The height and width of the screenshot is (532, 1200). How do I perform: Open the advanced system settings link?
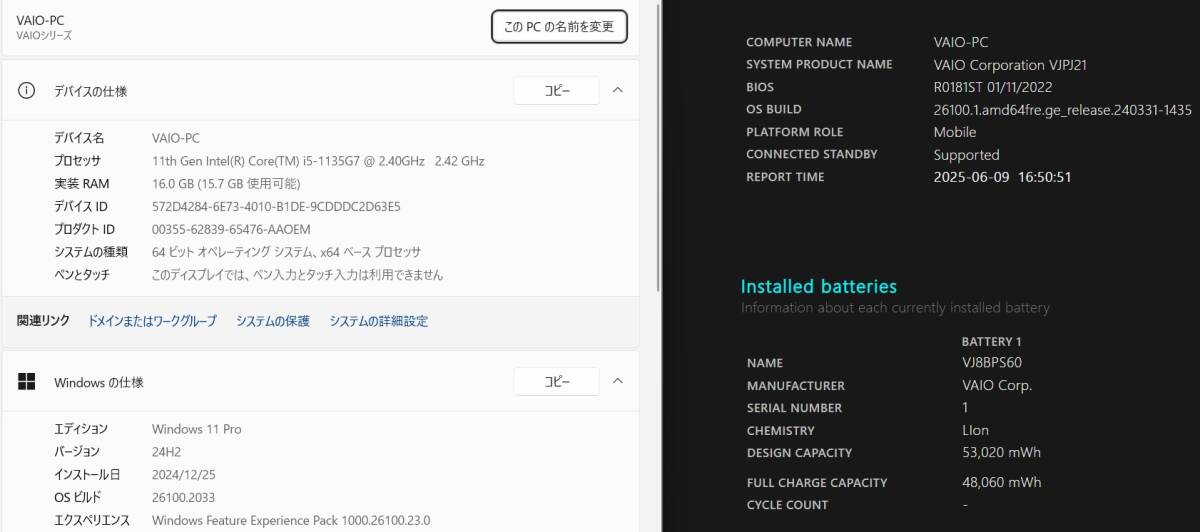pyautogui.click(x=379, y=321)
